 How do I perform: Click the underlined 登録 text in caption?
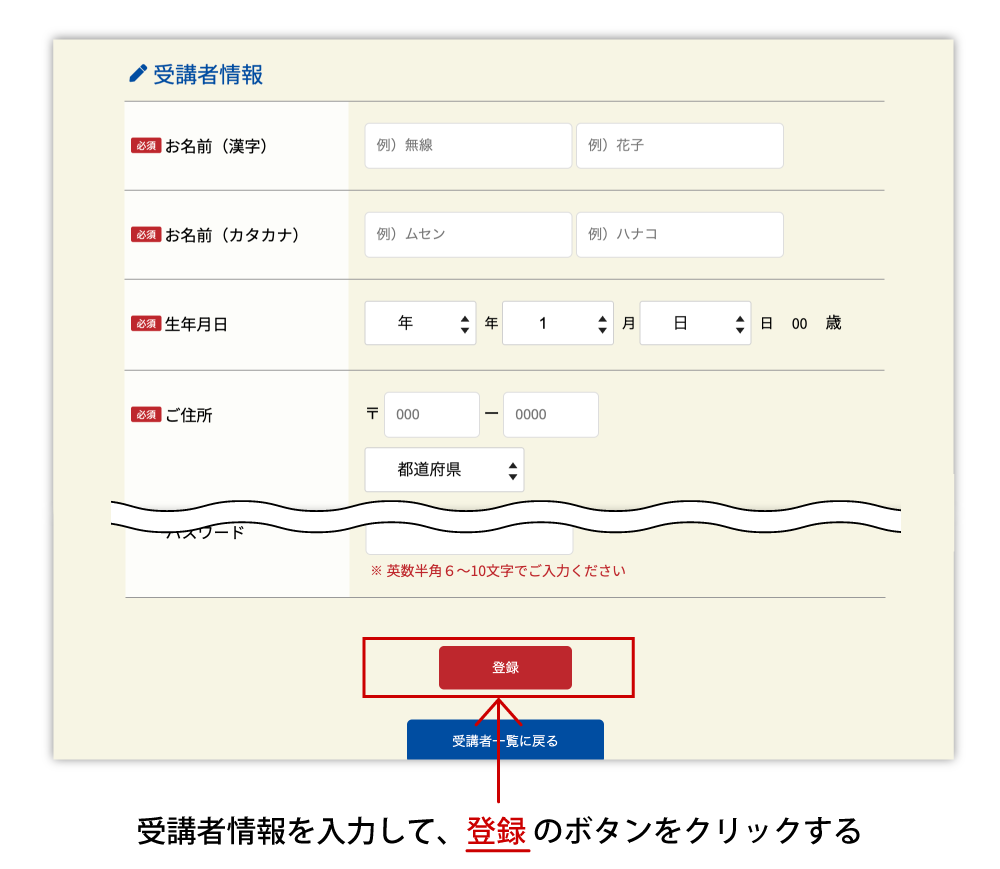click(497, 831)
